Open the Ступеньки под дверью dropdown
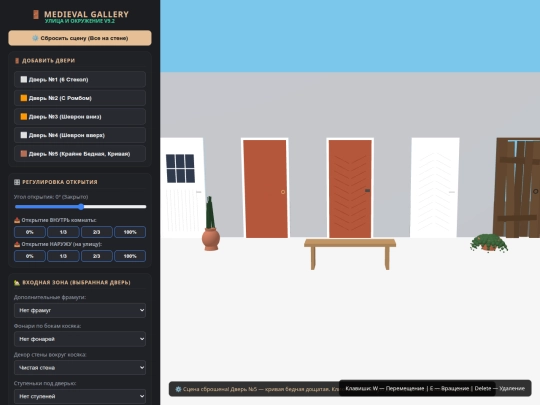540x405 pixels. [x=80, y=396]
